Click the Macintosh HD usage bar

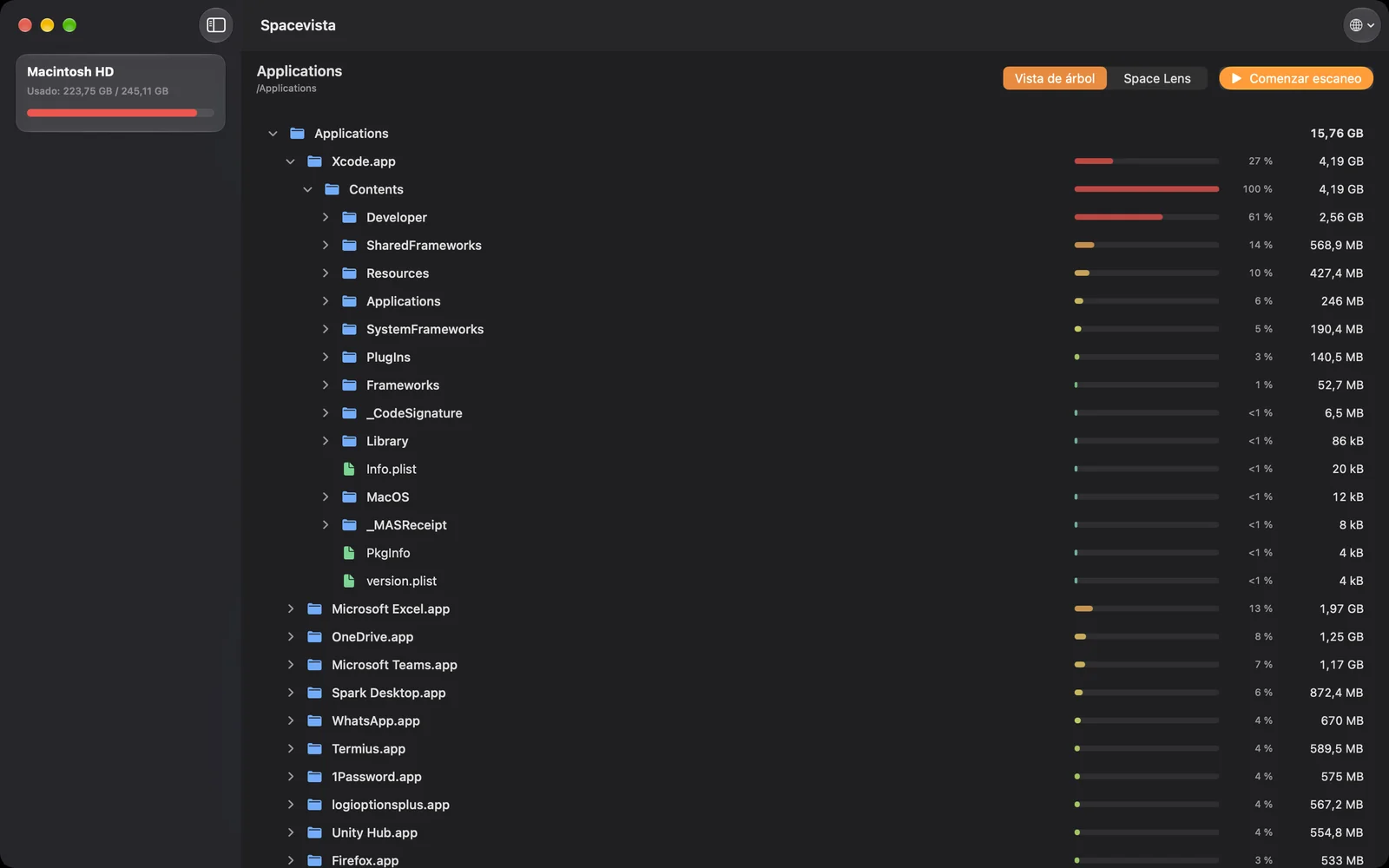click(120, 113)
